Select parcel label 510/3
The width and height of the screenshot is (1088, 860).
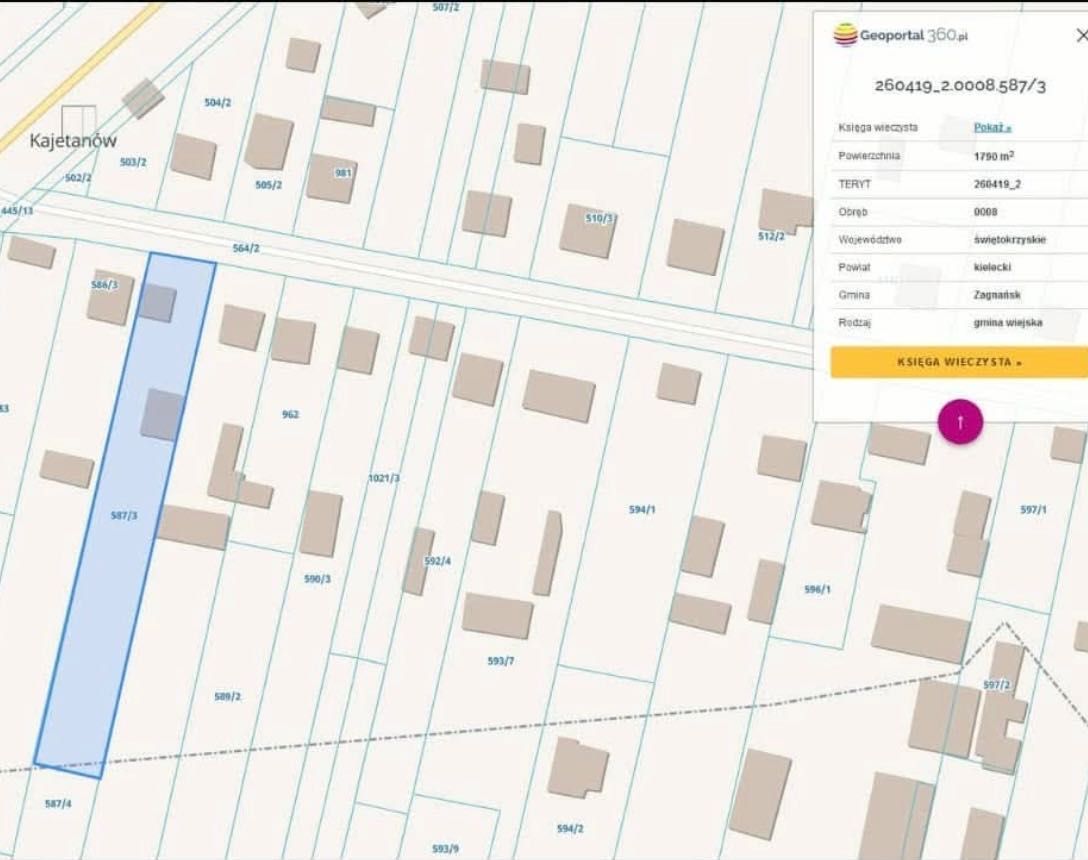(600, 218)
